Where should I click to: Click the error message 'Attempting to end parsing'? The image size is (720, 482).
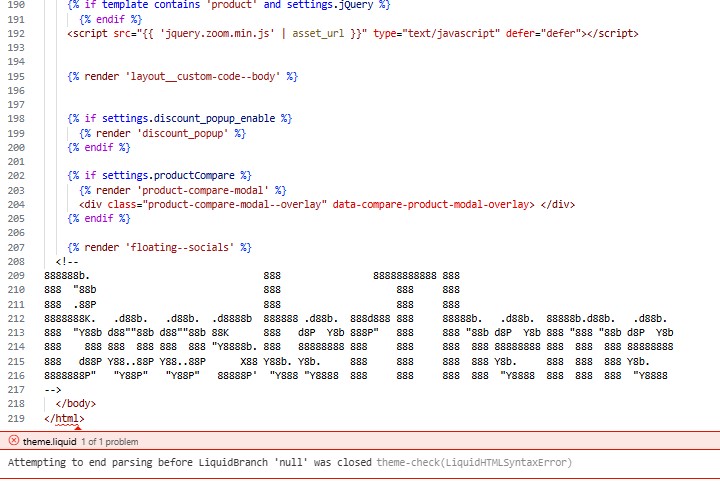(189, 462)
